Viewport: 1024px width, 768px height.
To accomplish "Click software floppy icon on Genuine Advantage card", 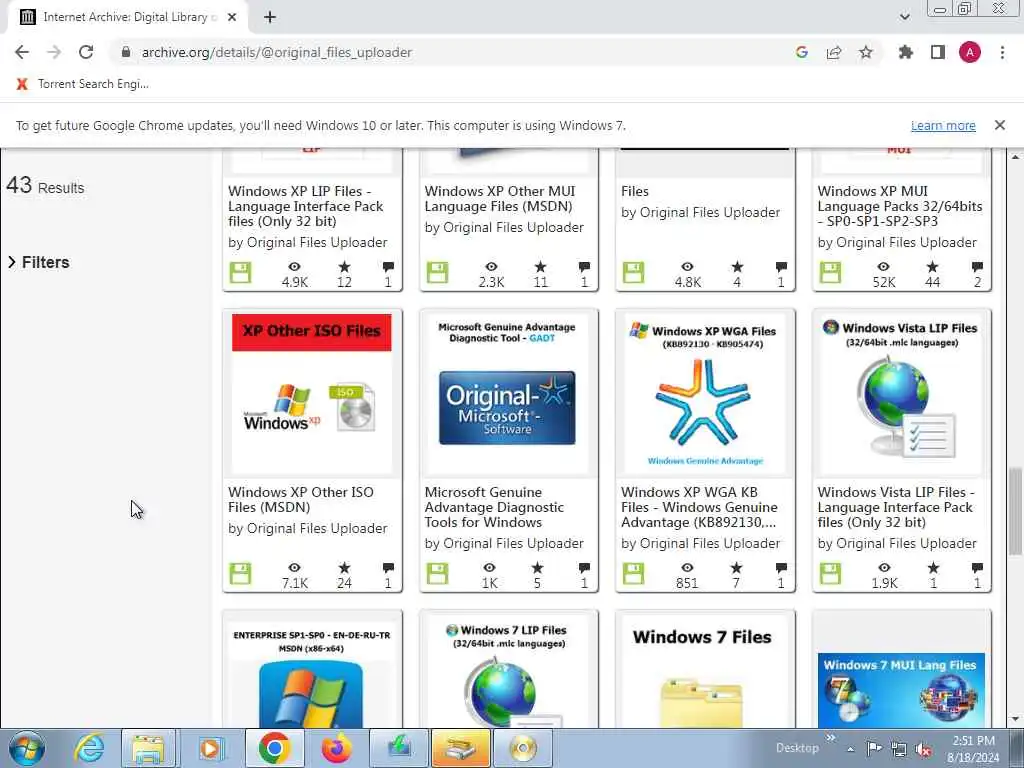I will (437, 573).
